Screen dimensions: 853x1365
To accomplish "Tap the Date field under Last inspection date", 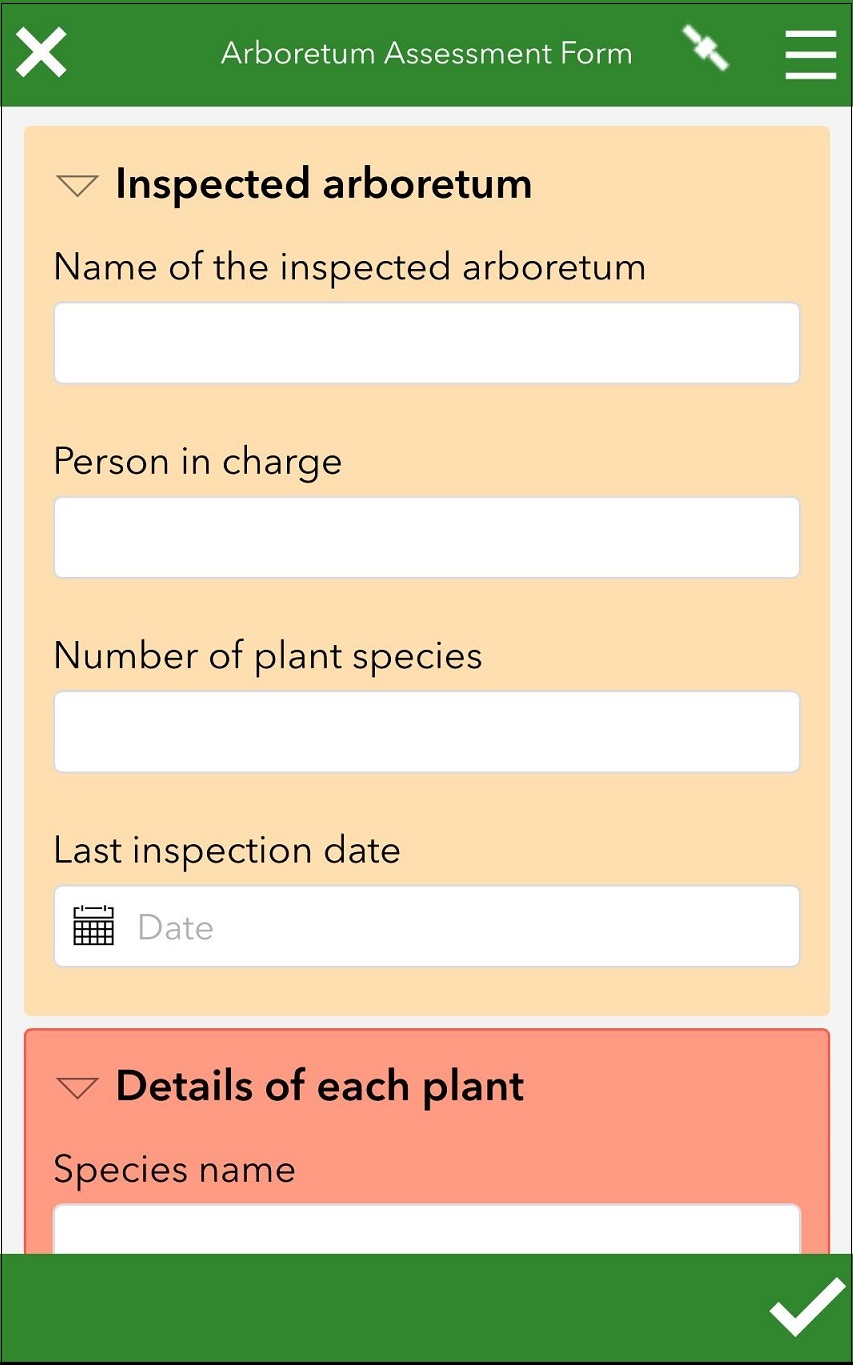I will (x=426, y=926).
